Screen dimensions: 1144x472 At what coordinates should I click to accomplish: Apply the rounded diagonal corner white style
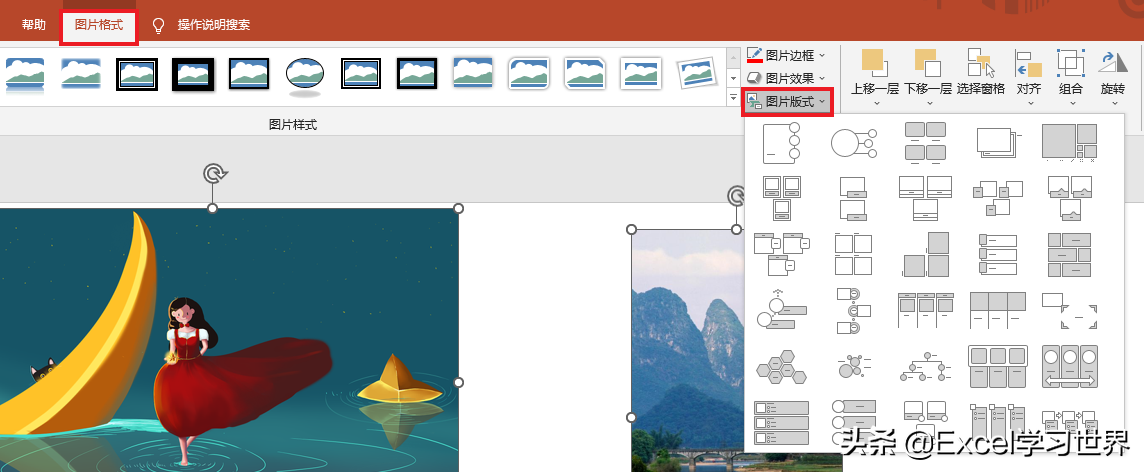point(529,74)
